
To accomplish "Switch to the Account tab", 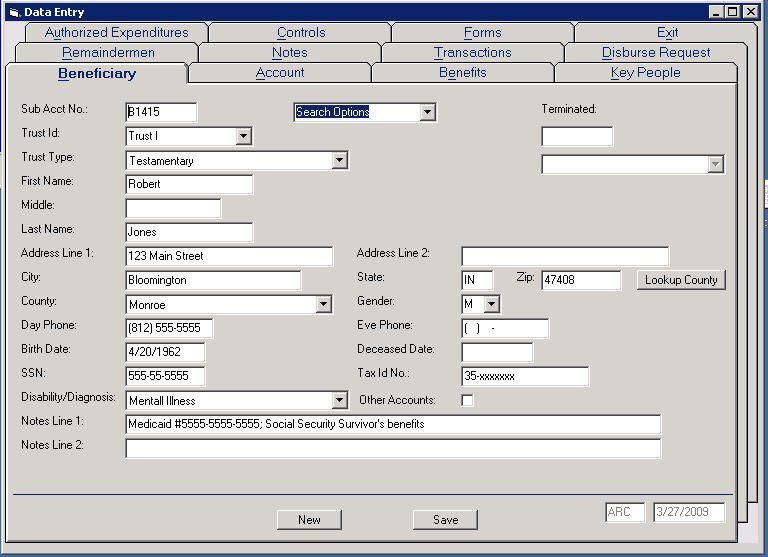I will tap(280, 73).
